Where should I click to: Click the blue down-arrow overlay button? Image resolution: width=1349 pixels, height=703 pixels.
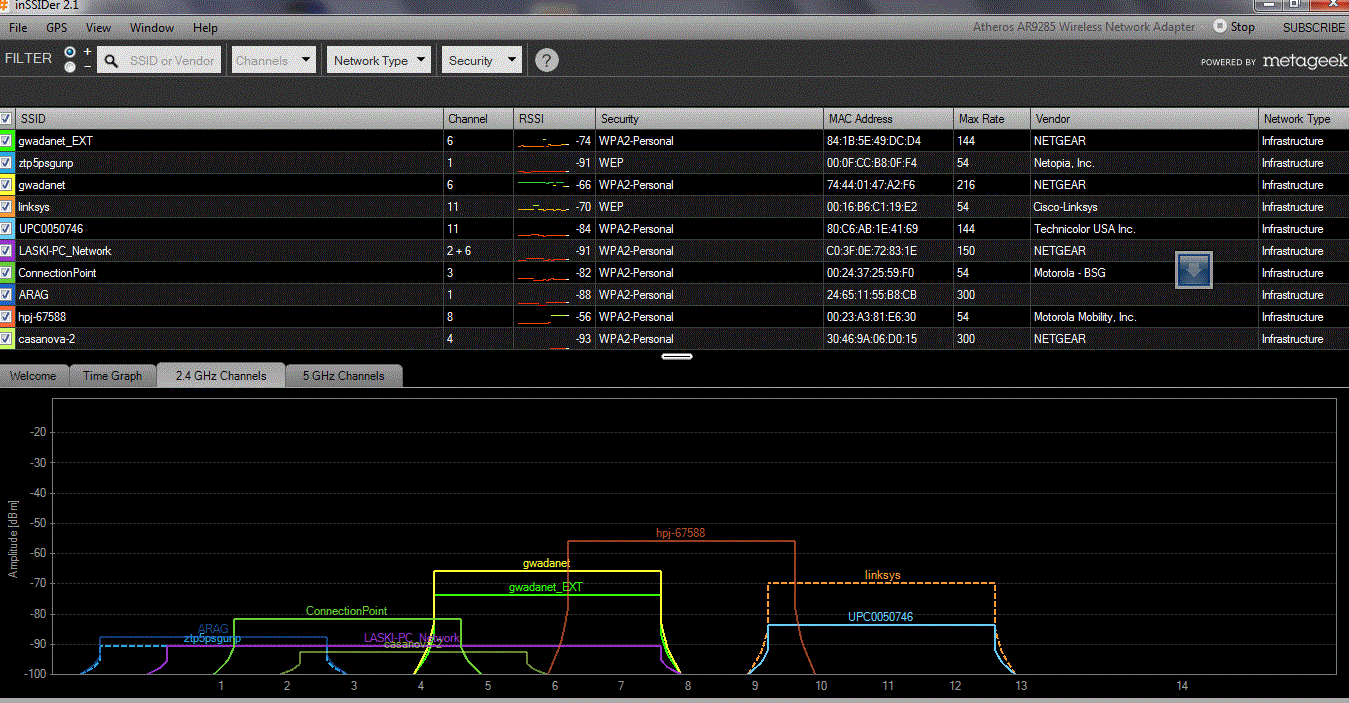(x=1194, y=270)
